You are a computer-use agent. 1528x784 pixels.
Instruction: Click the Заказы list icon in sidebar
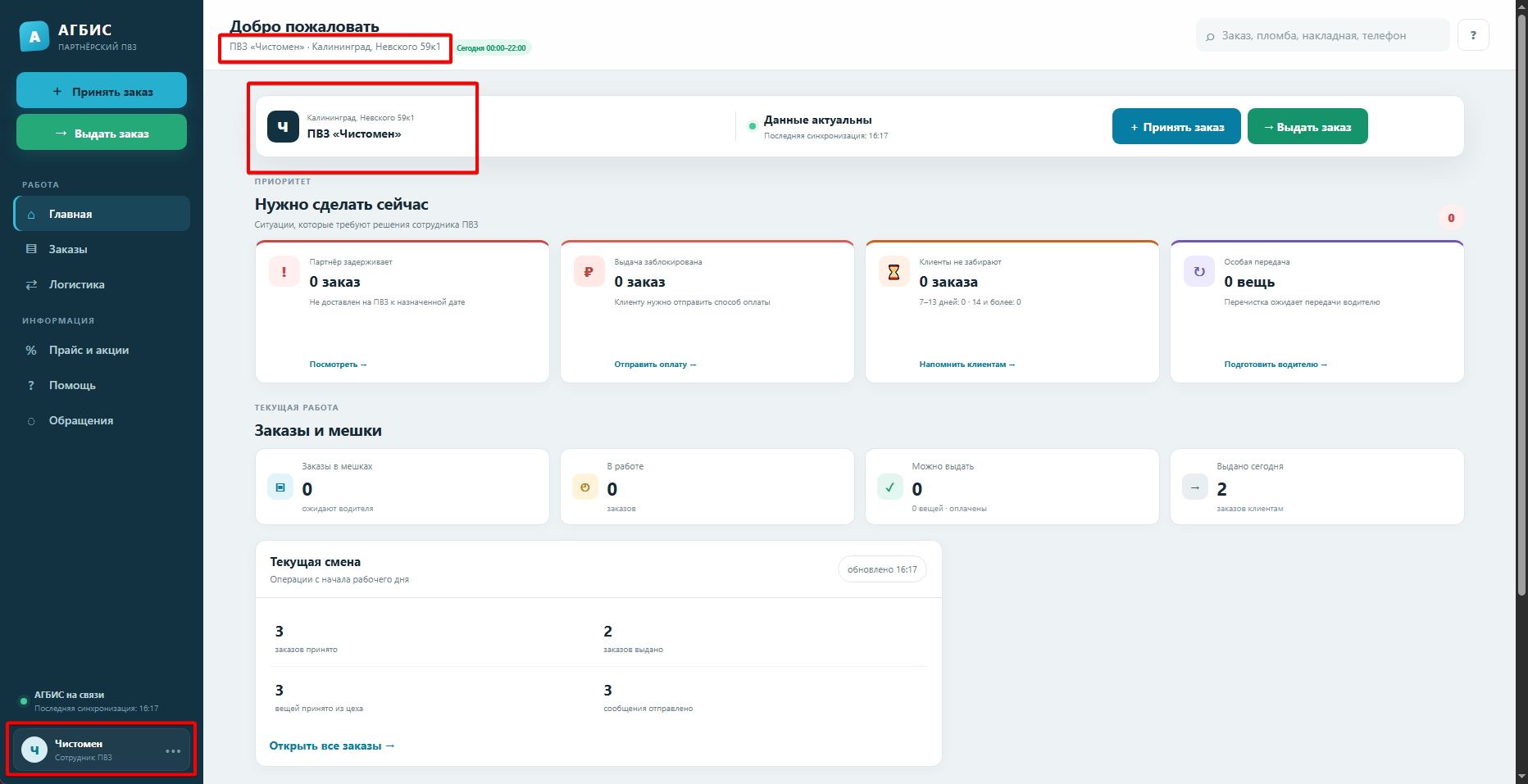pos(31,249)
